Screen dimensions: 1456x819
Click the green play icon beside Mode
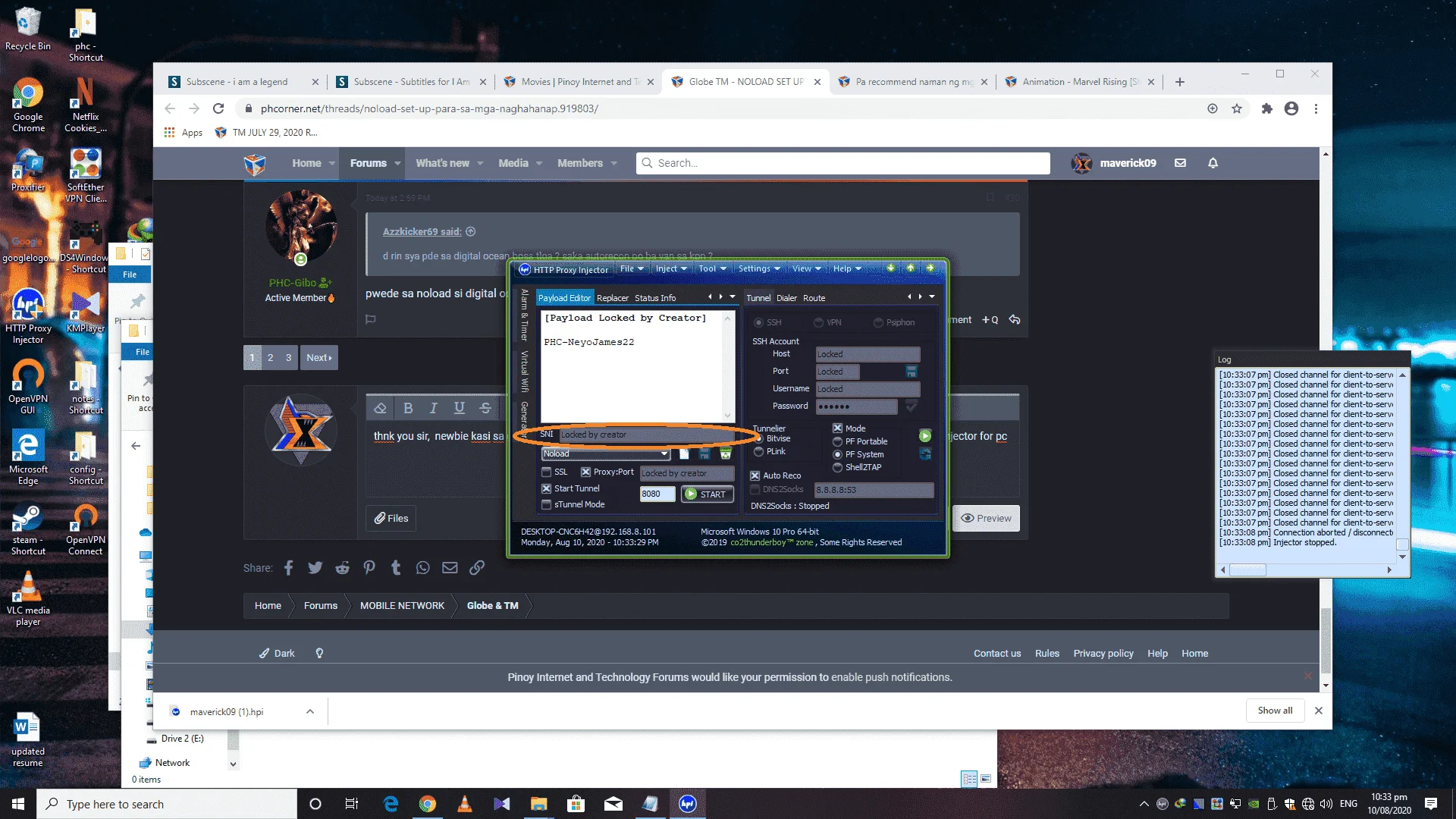coord(925,436)
